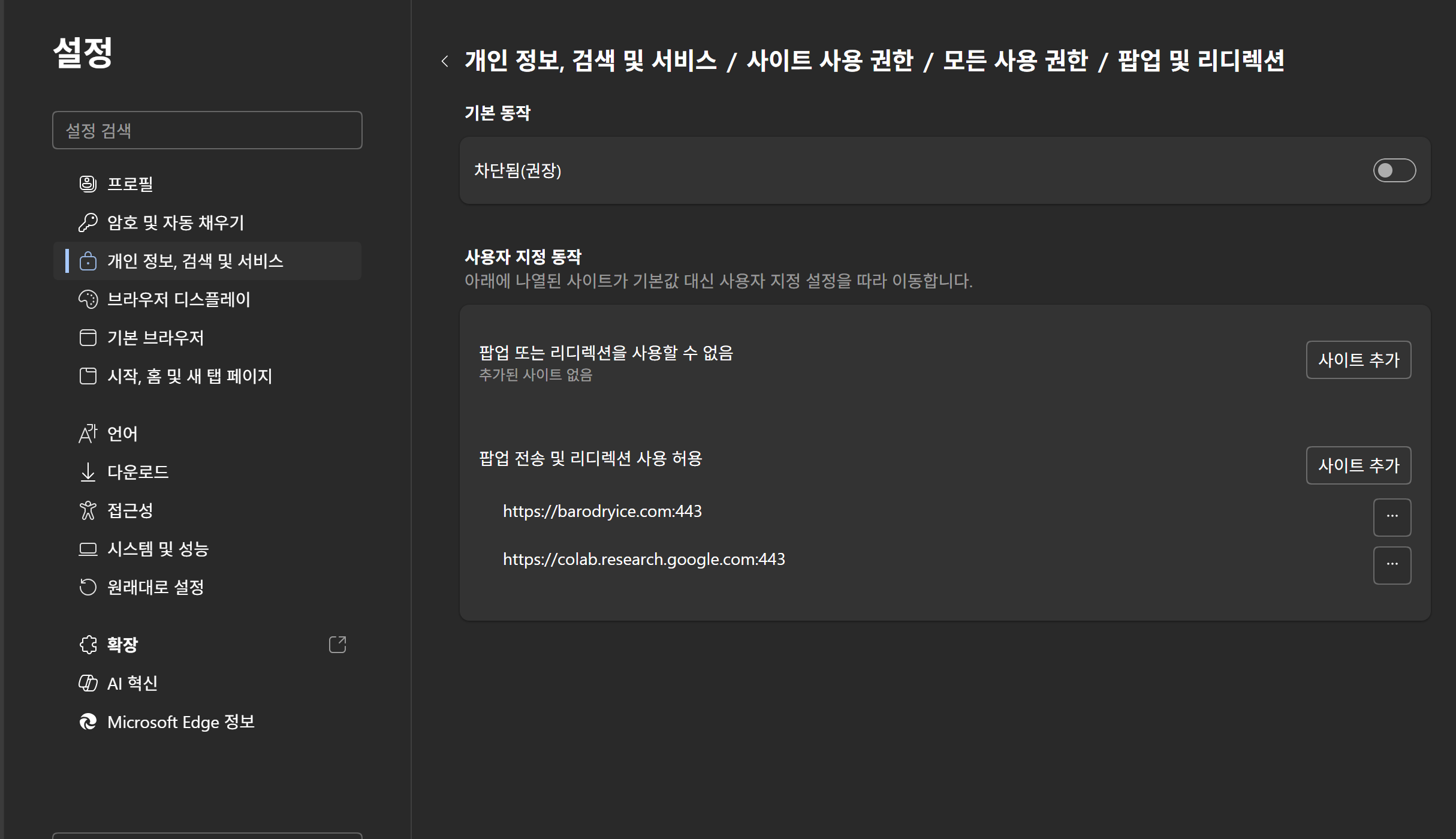Viewport: 1456px width, 839px height.
Task: Open Microsoft Edge 정보 page
Action: 207,721
